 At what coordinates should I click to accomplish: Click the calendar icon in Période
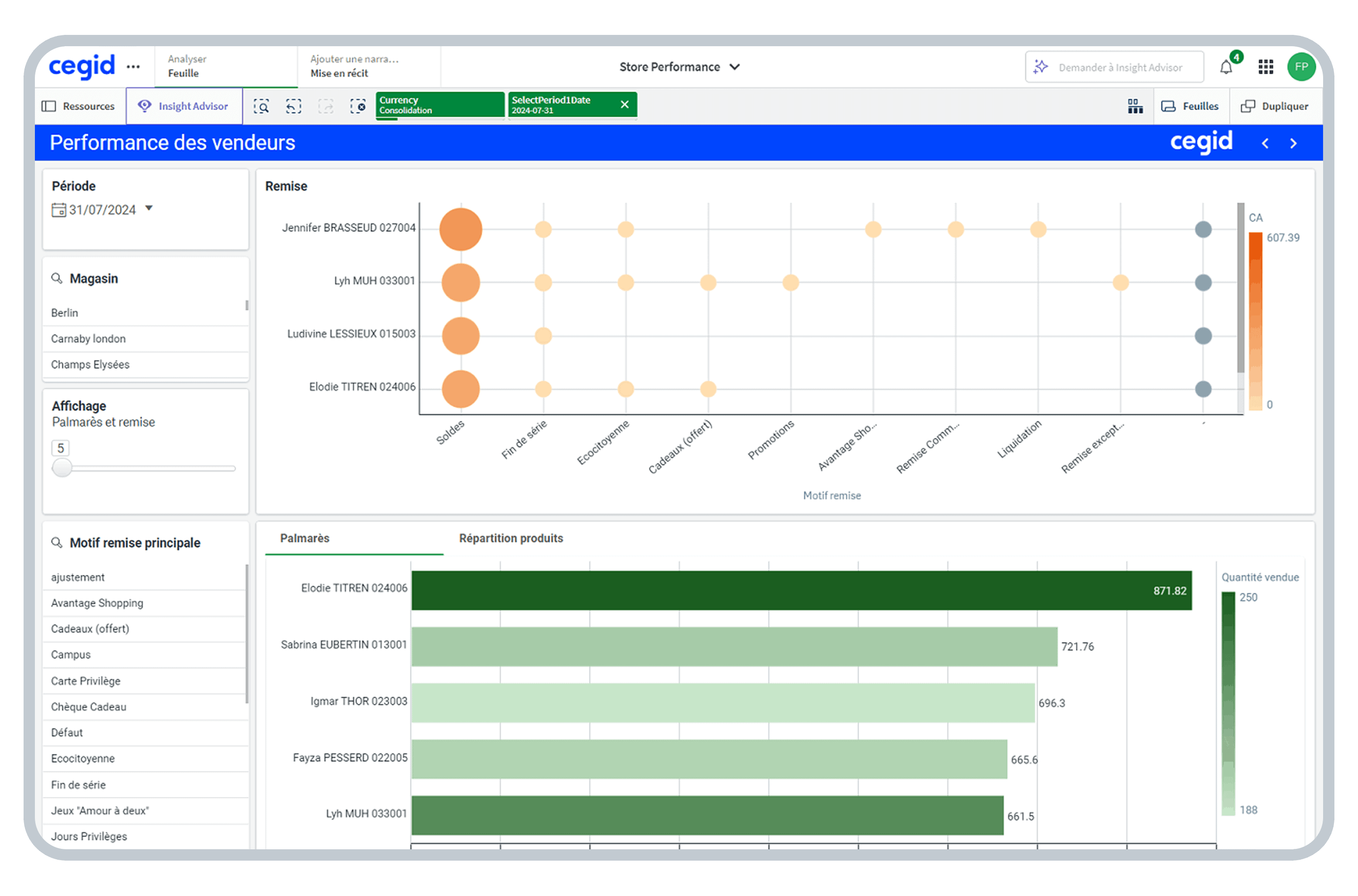click(x=59, y=210)
